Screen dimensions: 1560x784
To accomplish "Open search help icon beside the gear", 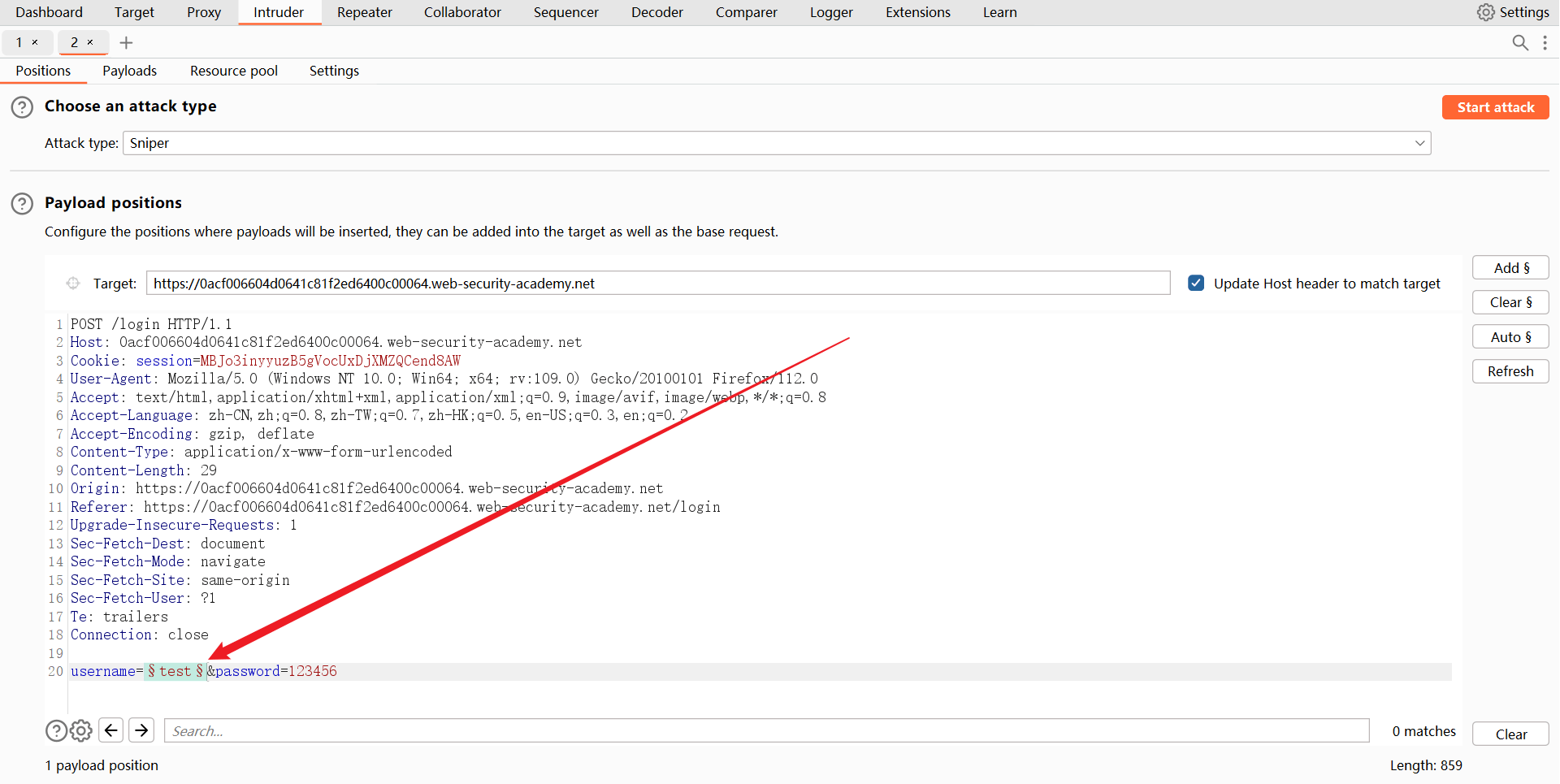I will (x=56, y=731).
